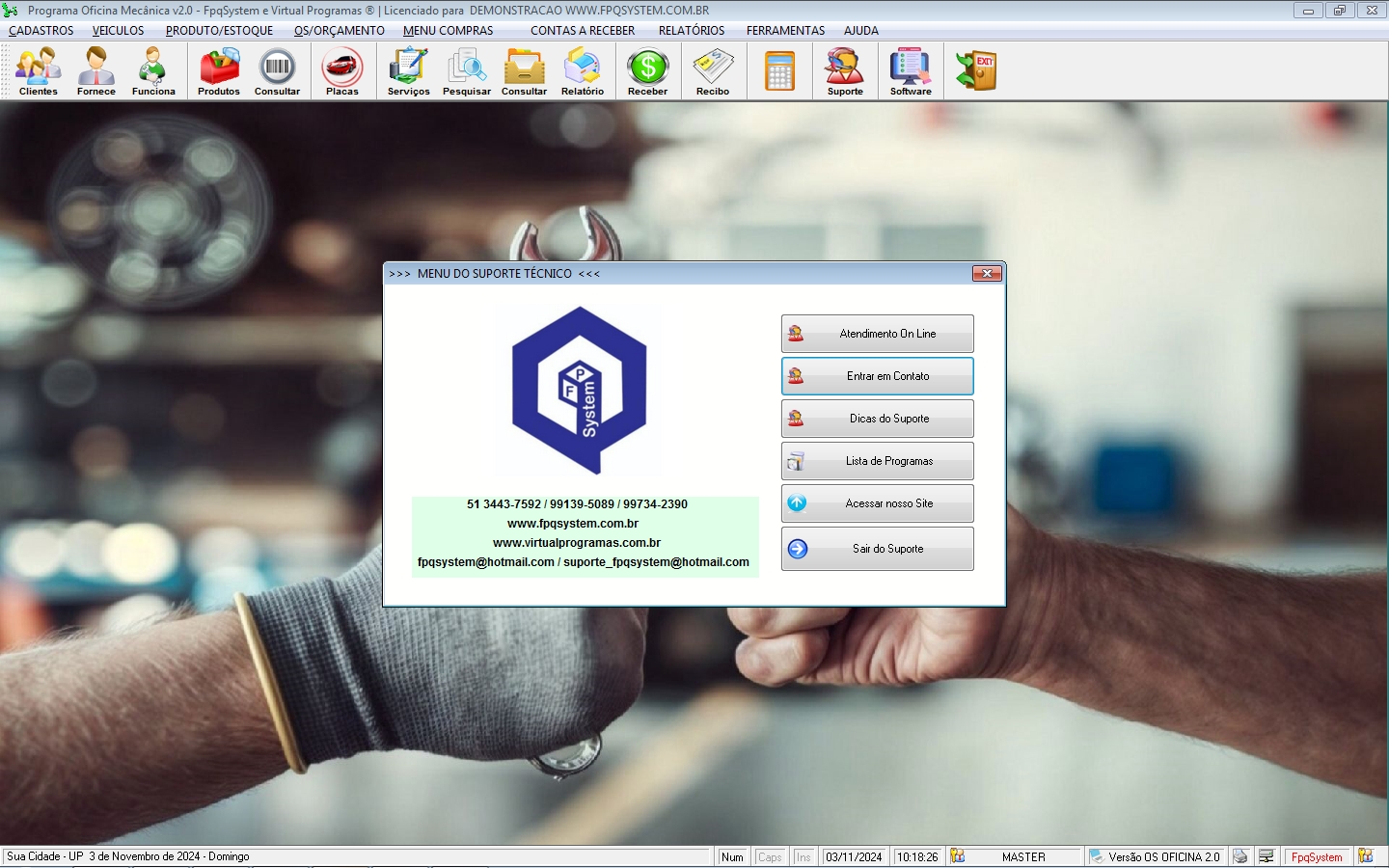Image resolution: width=1389 pixels, height=868 pixels.
Task: Open the Relatório toolbar icon
Action: [x=583, y=71]
